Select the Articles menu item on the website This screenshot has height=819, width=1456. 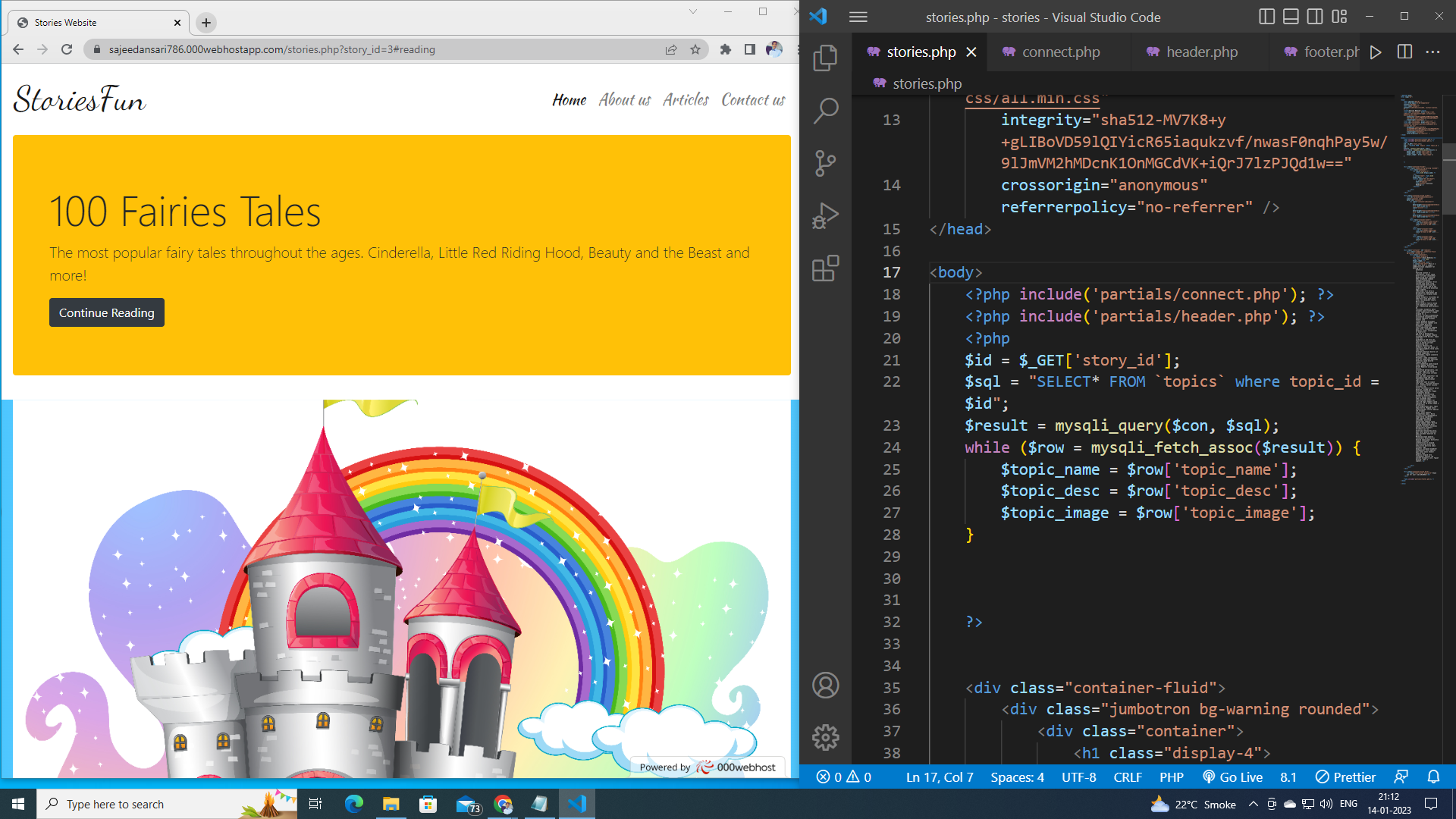pos(685,99)
